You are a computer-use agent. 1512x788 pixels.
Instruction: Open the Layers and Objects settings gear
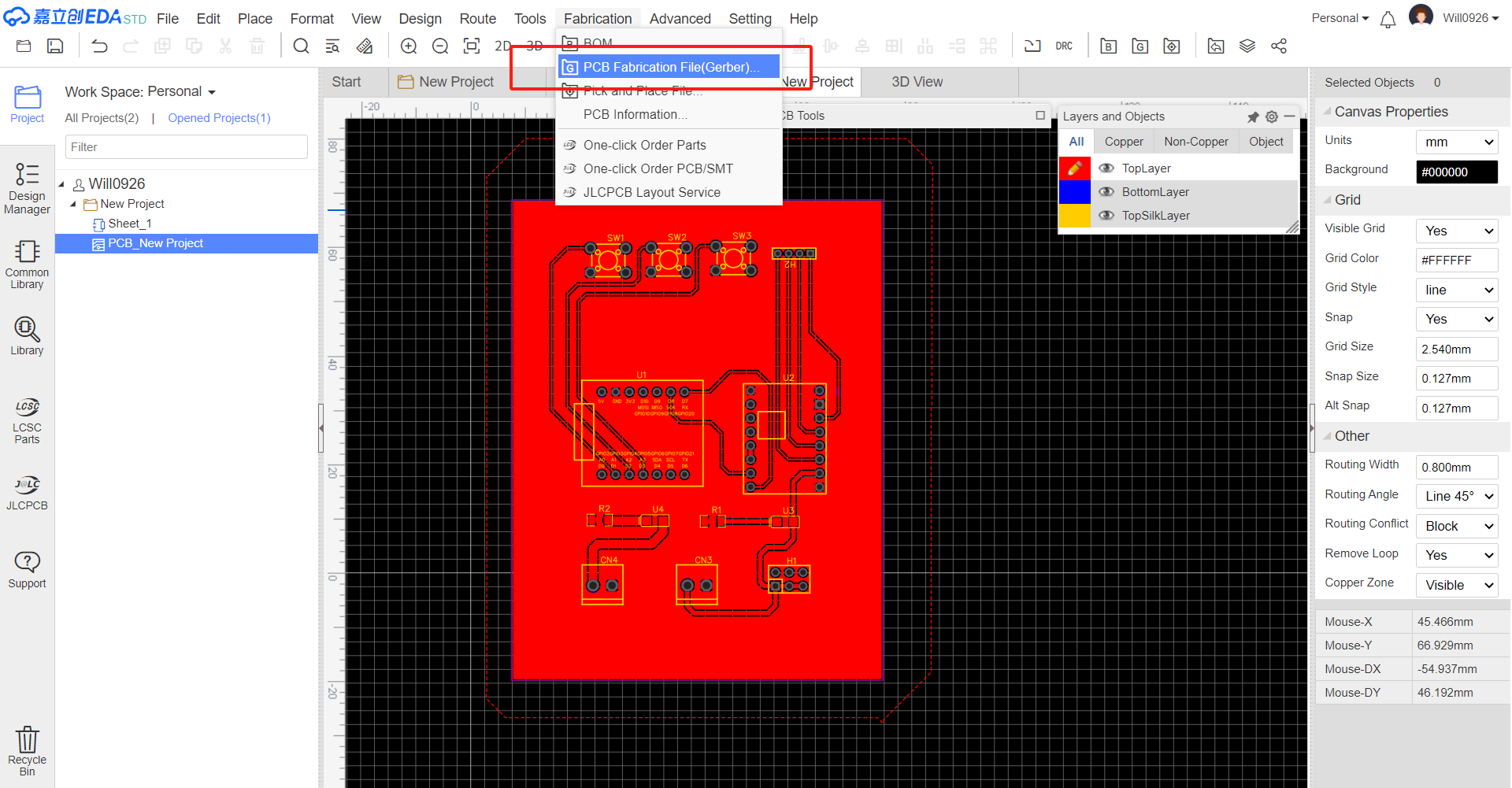1272,117
